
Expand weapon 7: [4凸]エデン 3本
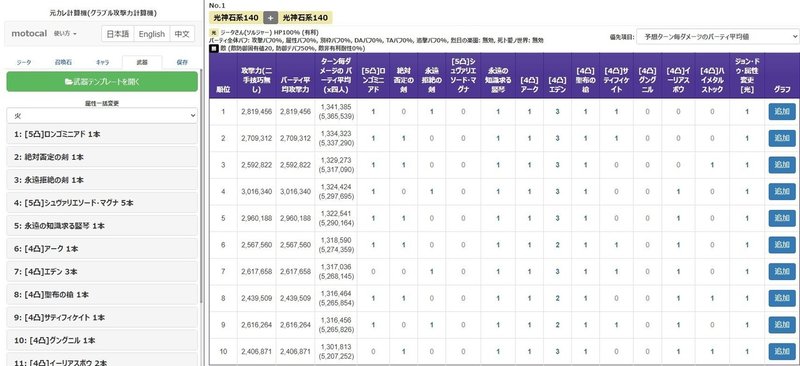pyautogui.click(x=102, y=272)
